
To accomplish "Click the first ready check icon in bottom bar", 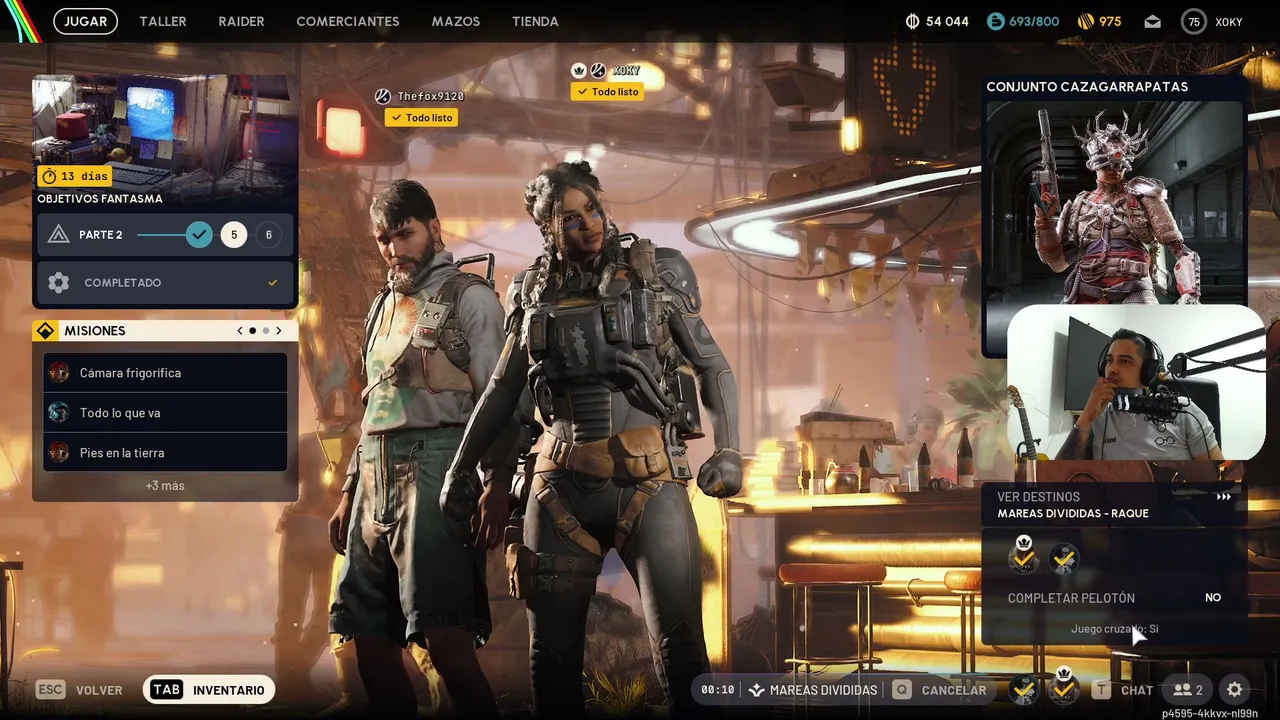I will (x=1023, y=689).
